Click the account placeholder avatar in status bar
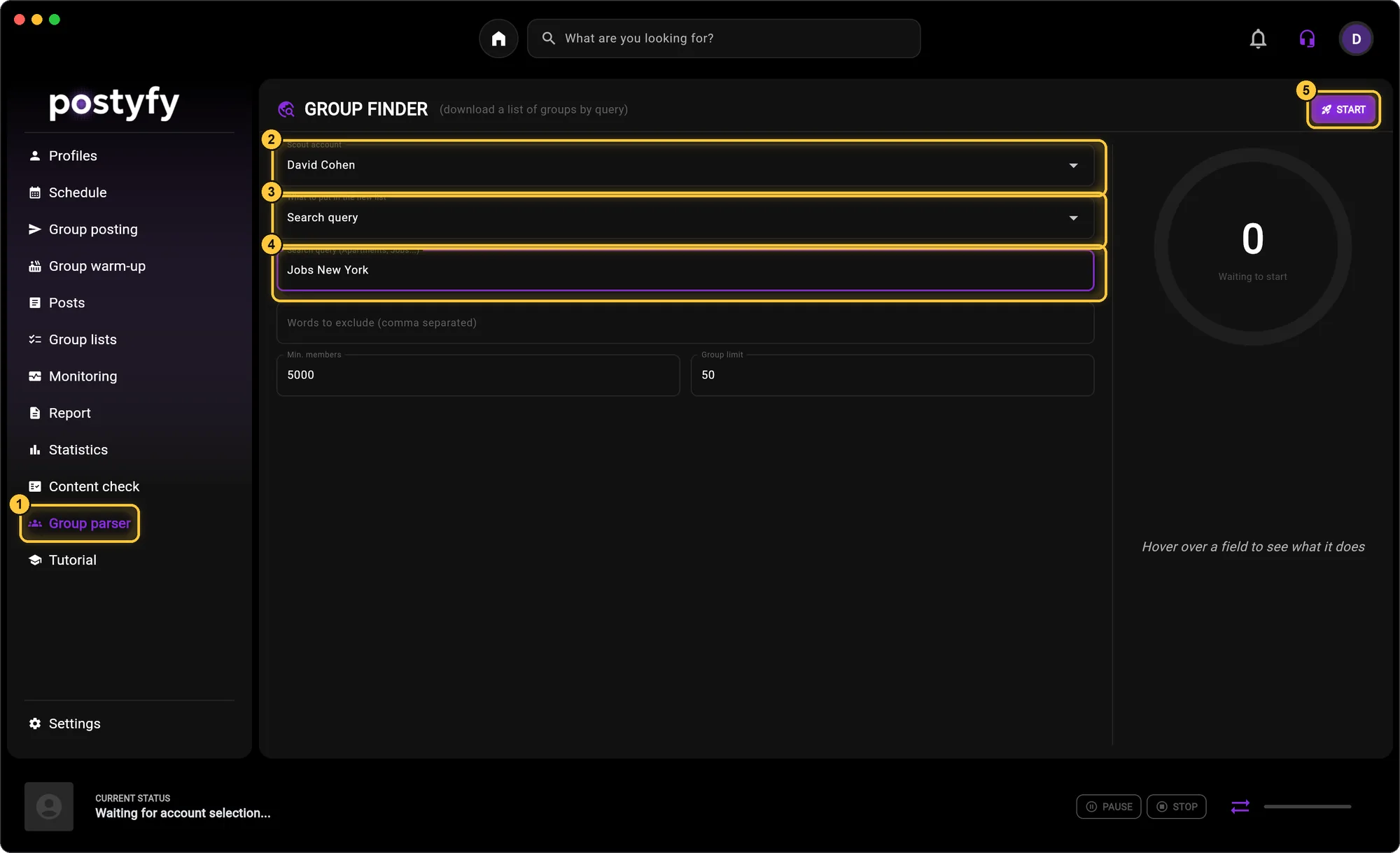Image resolution: width=1400 pixels, height=853 pixels. tap(49, 807)
